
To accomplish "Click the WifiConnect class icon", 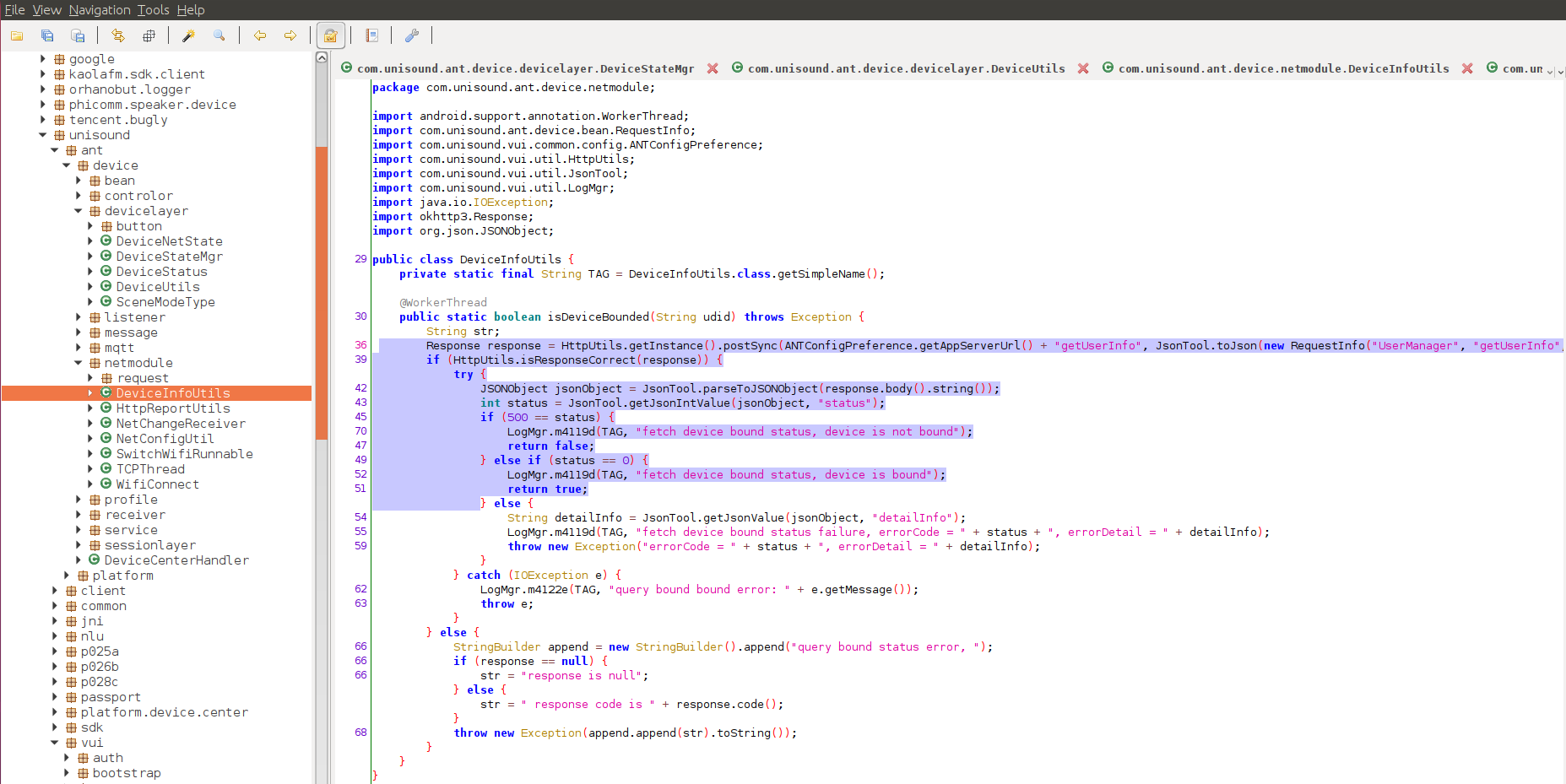I will 106,484.
